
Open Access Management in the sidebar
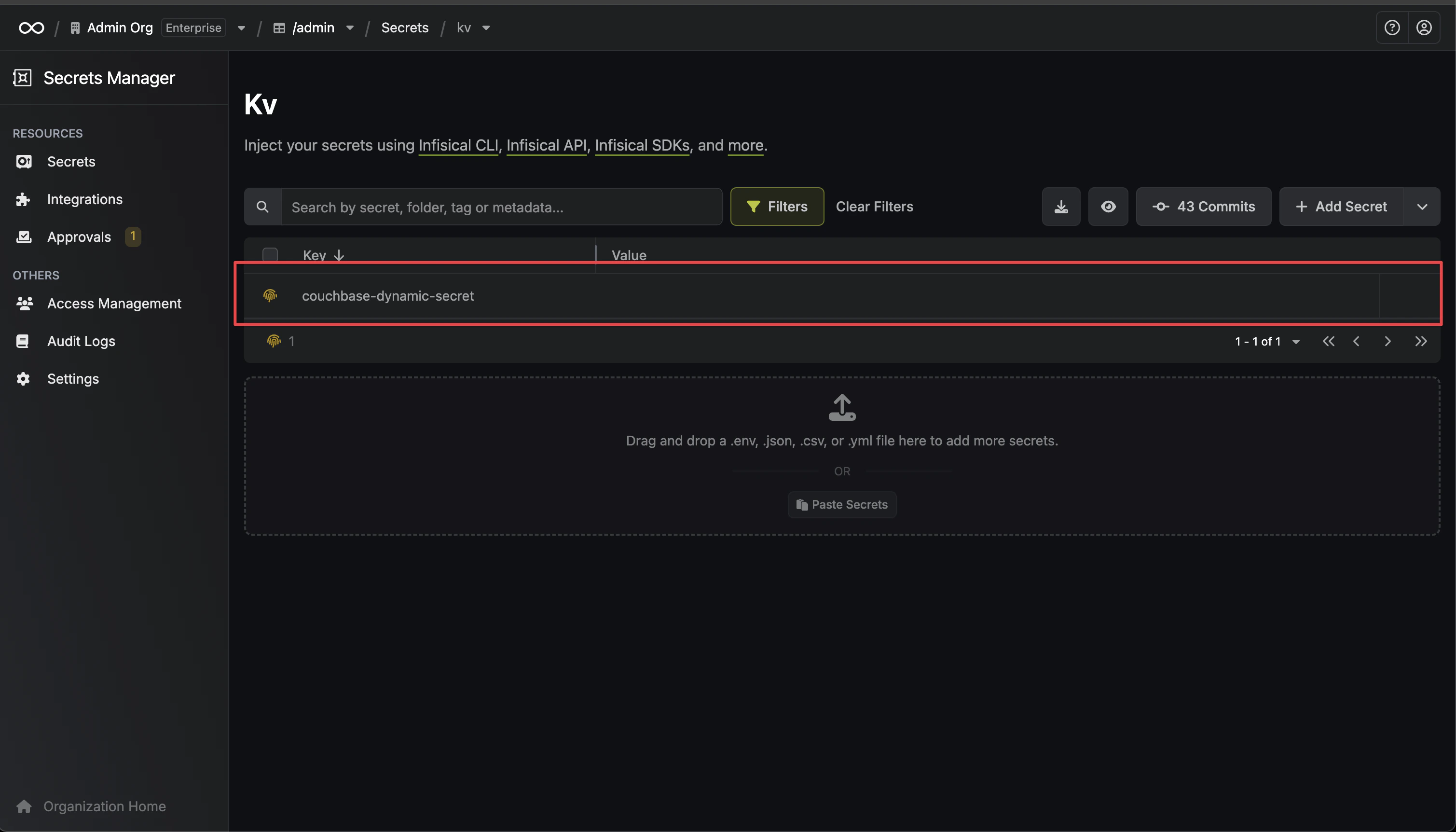(x=114, y=304)
